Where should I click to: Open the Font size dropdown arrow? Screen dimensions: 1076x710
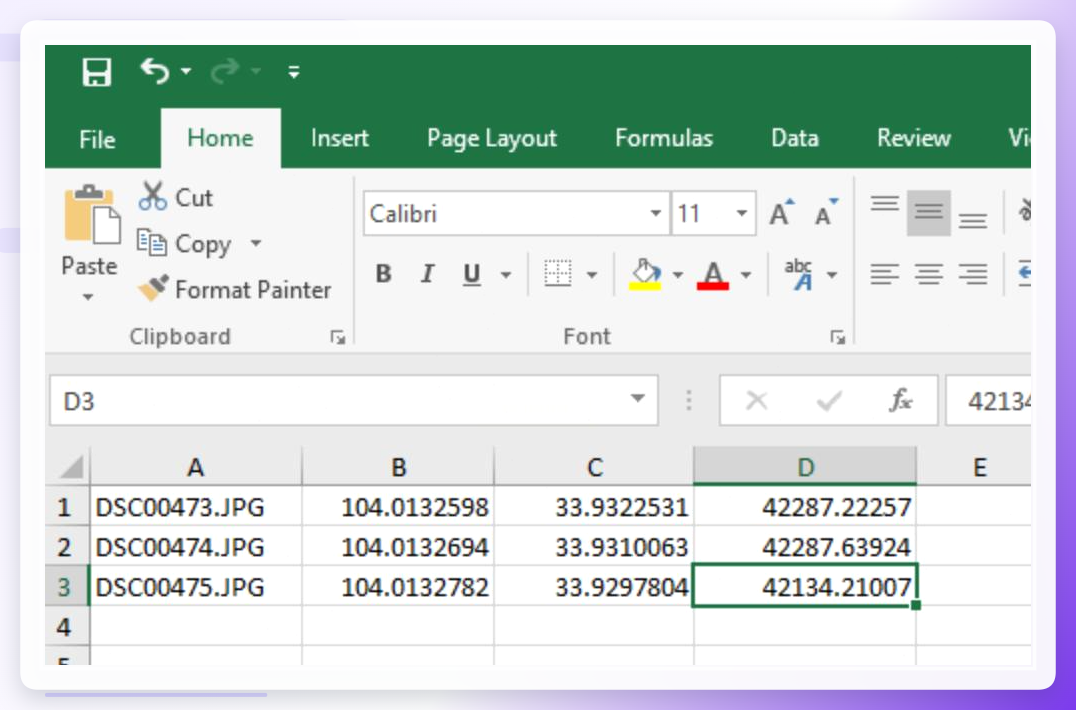coord(741,213)
